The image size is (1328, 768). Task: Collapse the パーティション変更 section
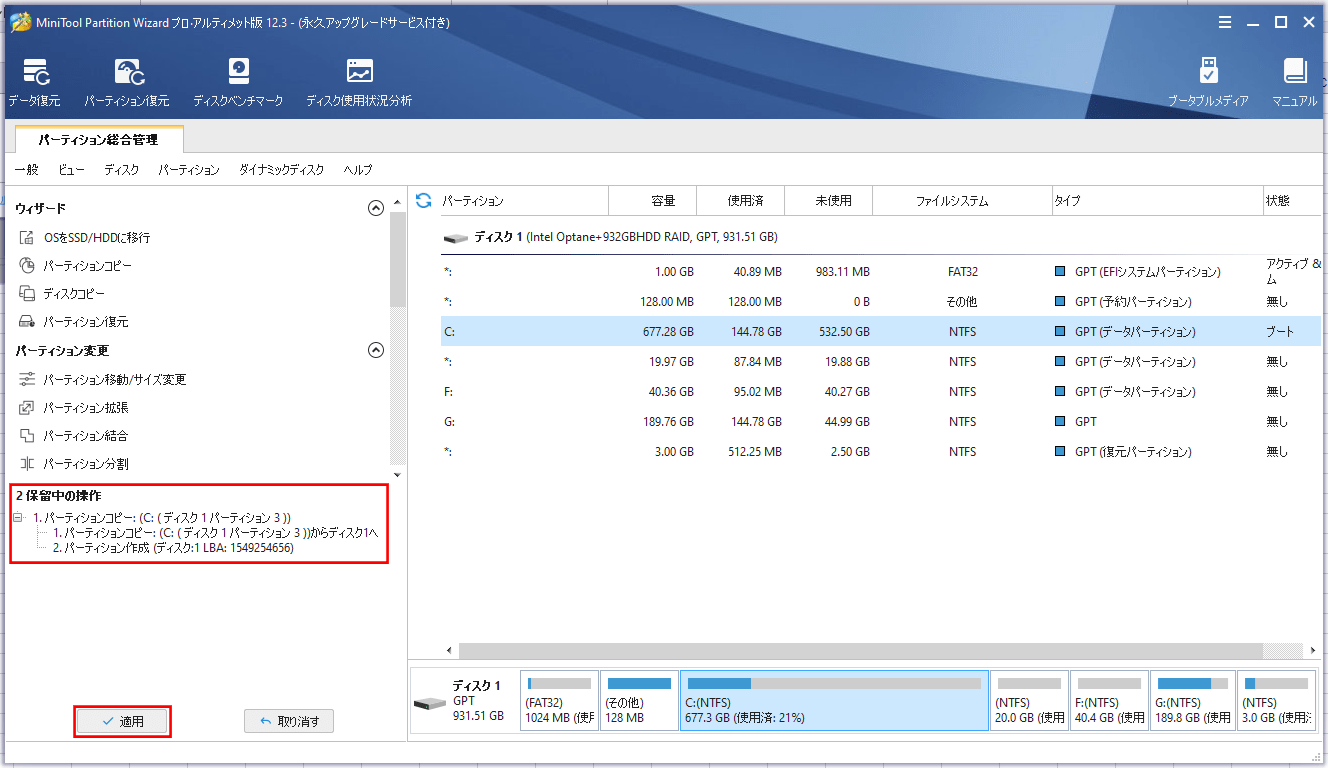point(376,350)
